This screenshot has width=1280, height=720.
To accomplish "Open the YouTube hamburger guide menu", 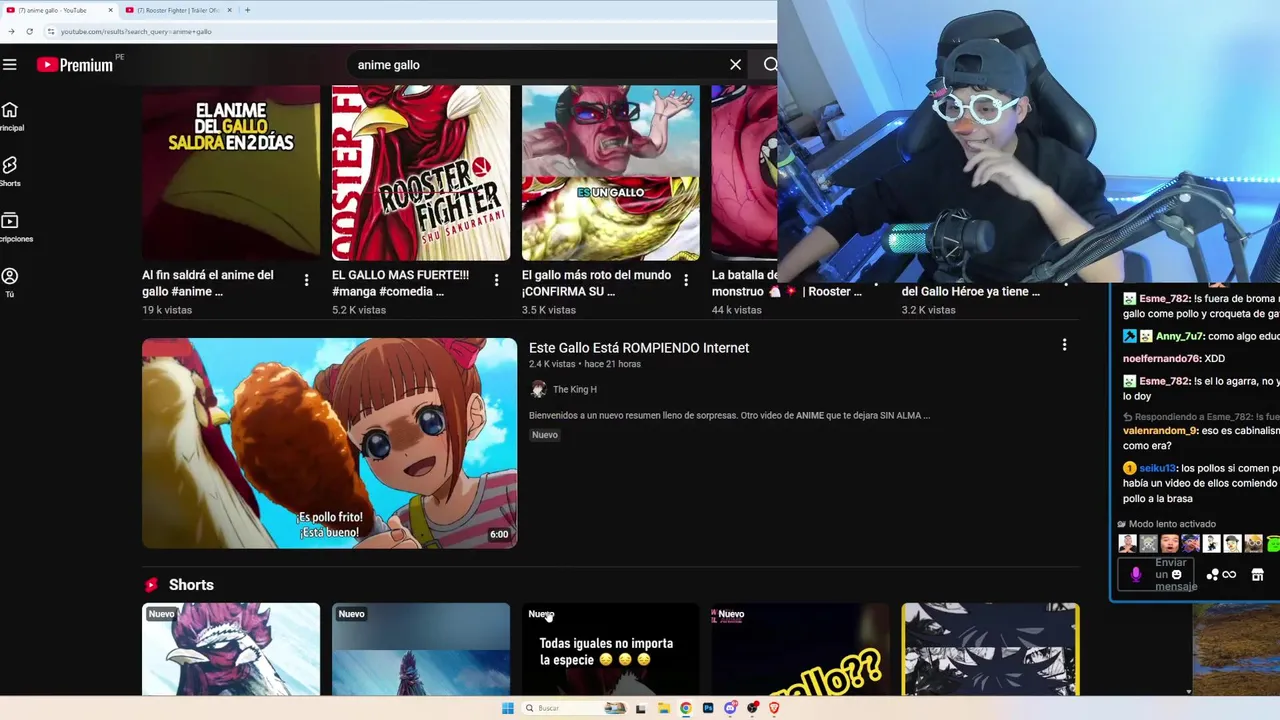I will [x=10, y=65].
